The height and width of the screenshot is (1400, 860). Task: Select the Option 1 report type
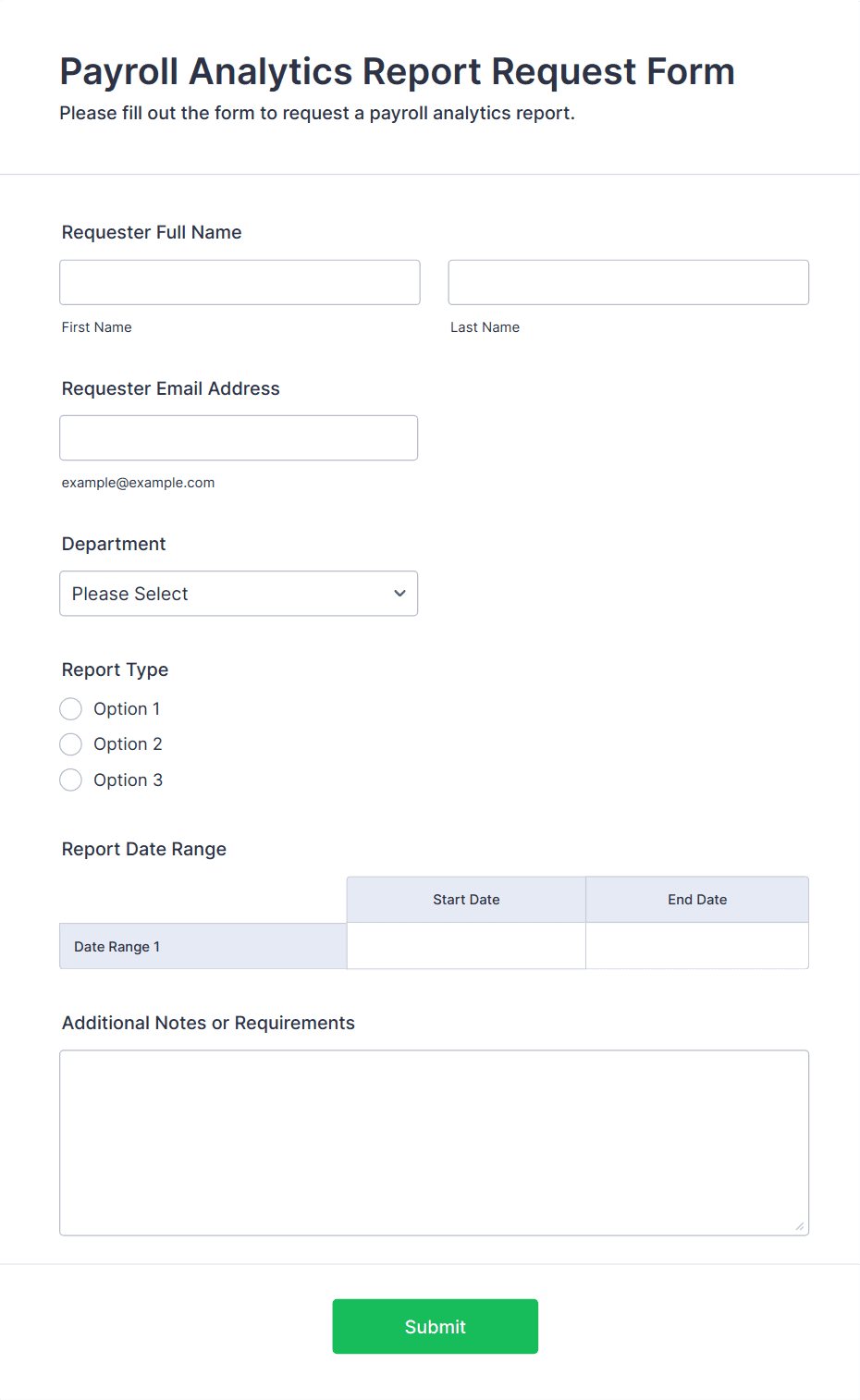[70, 708]
